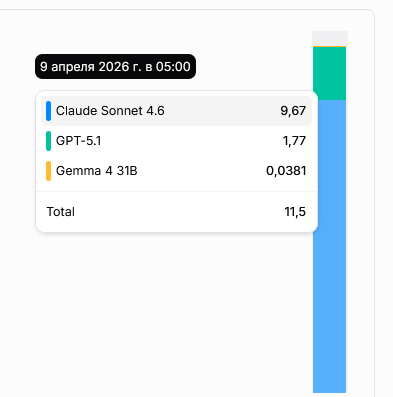Image resolution: width=393 pixels, height=397 pixels.
Task: Click the yellow Gemma 4 31B color marker
Action: point(48,171)
